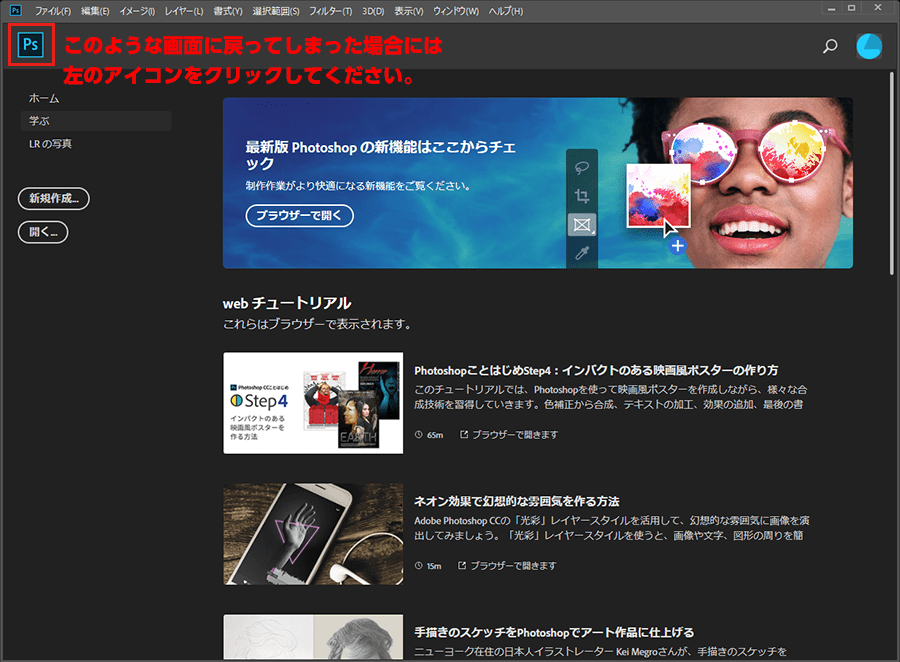This screenshot has width=900, height=662.
Task: Open the ヘルプ(H) menu
Action: click(506, 11)
